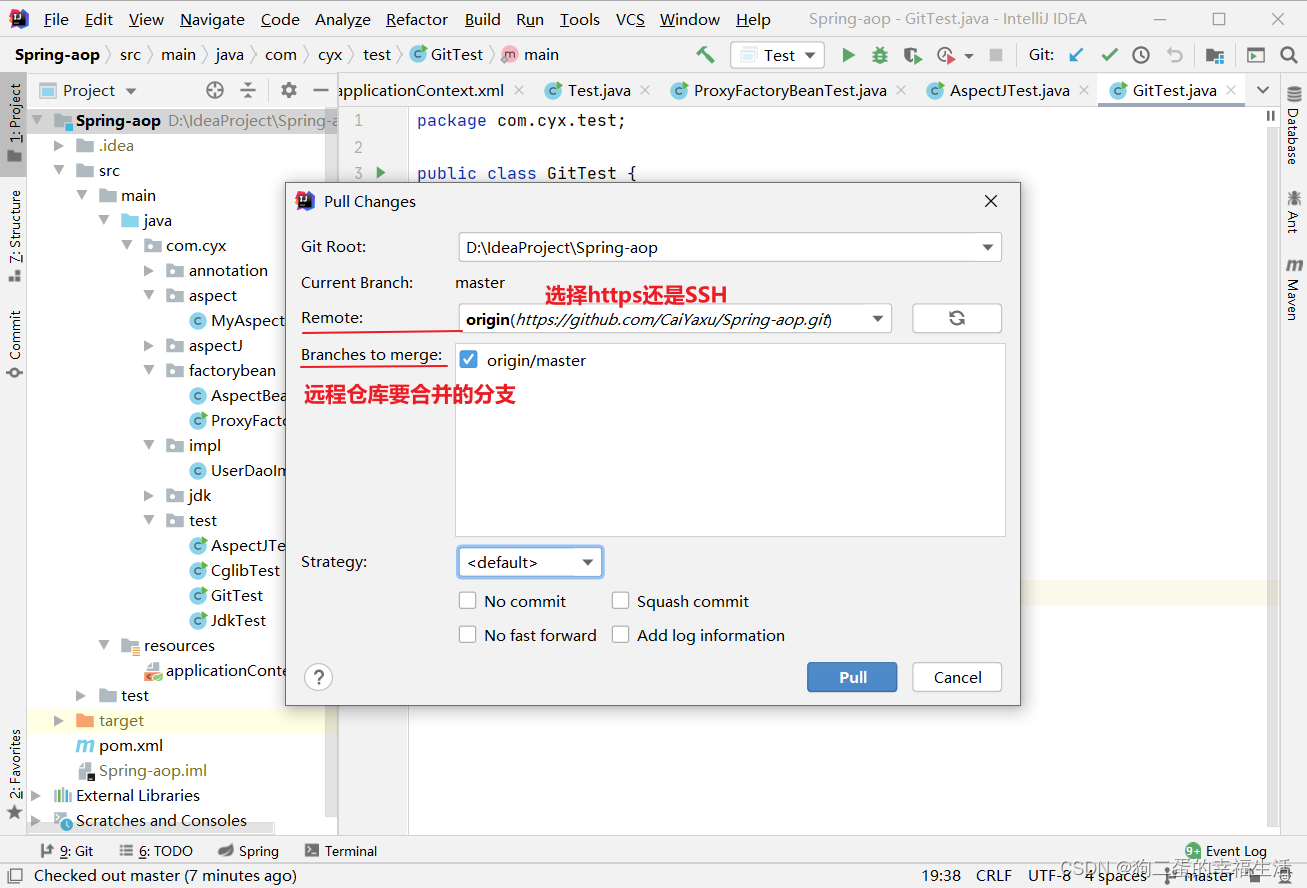
Task: Enable the Squash commit option
Action: [620, 601]
